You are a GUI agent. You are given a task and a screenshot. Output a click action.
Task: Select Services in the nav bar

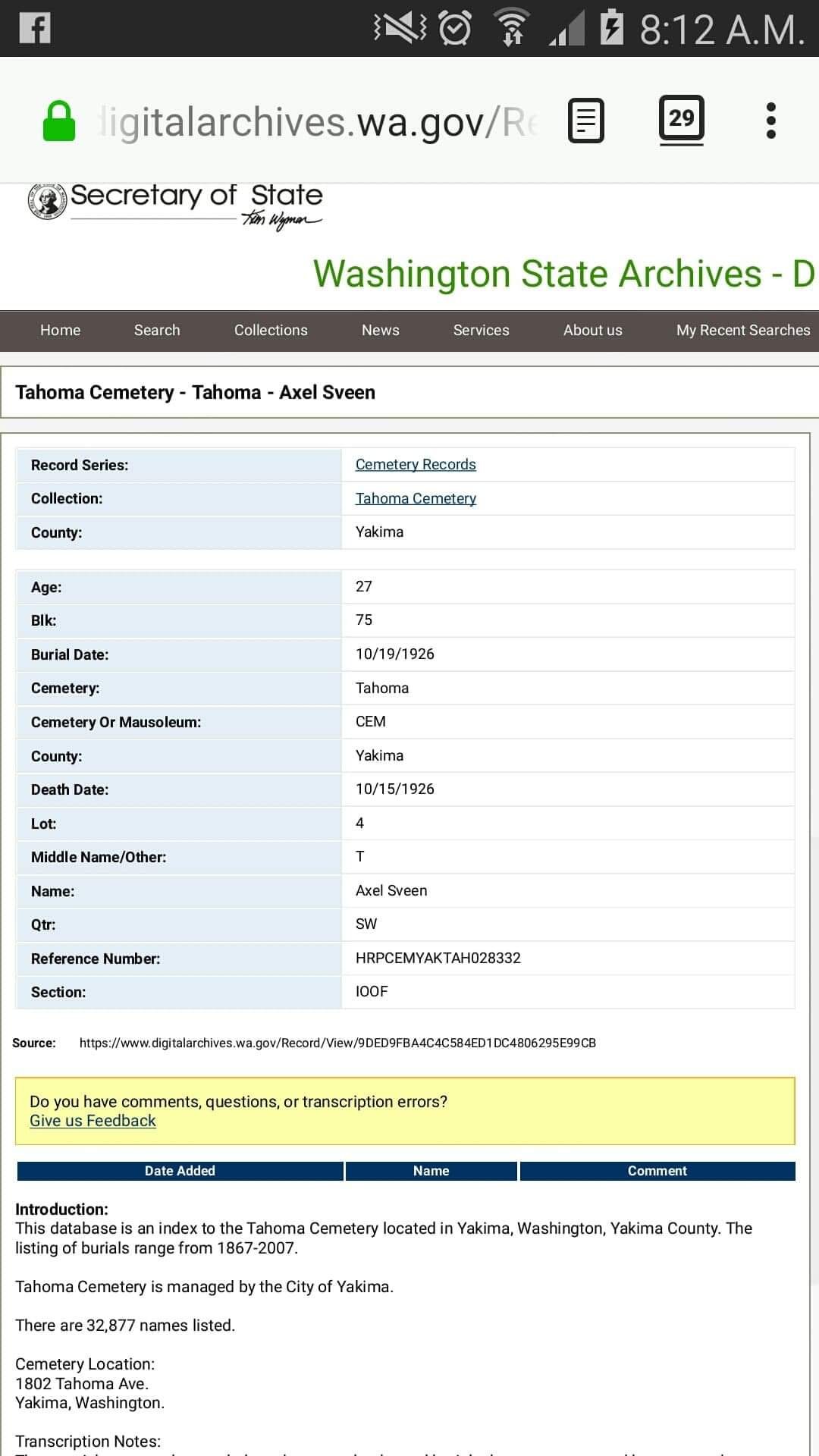pos(481,330)
